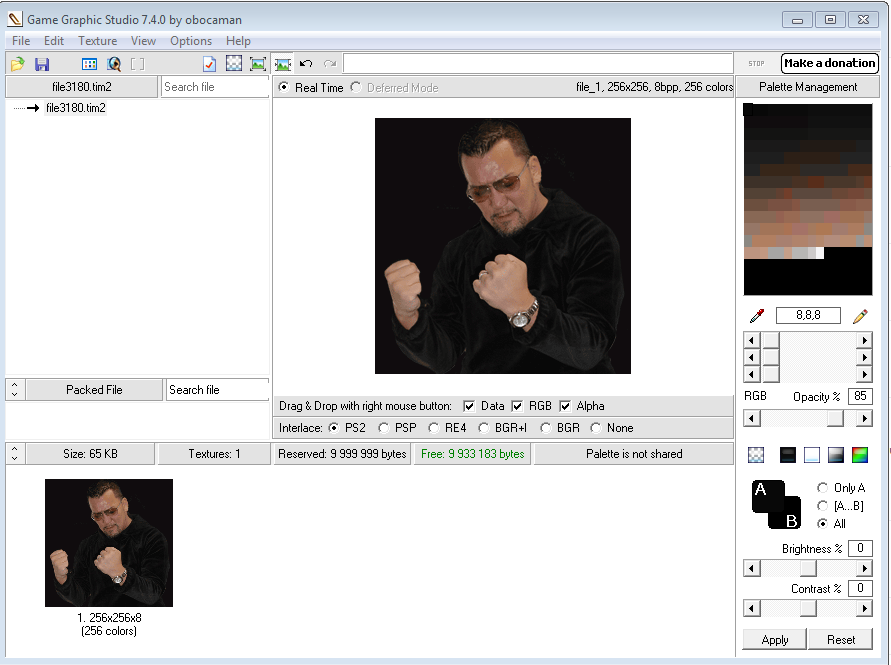Screen dimensions: 891x665
Task: Click the rainbow gradient palette icon
Action: 860,455
